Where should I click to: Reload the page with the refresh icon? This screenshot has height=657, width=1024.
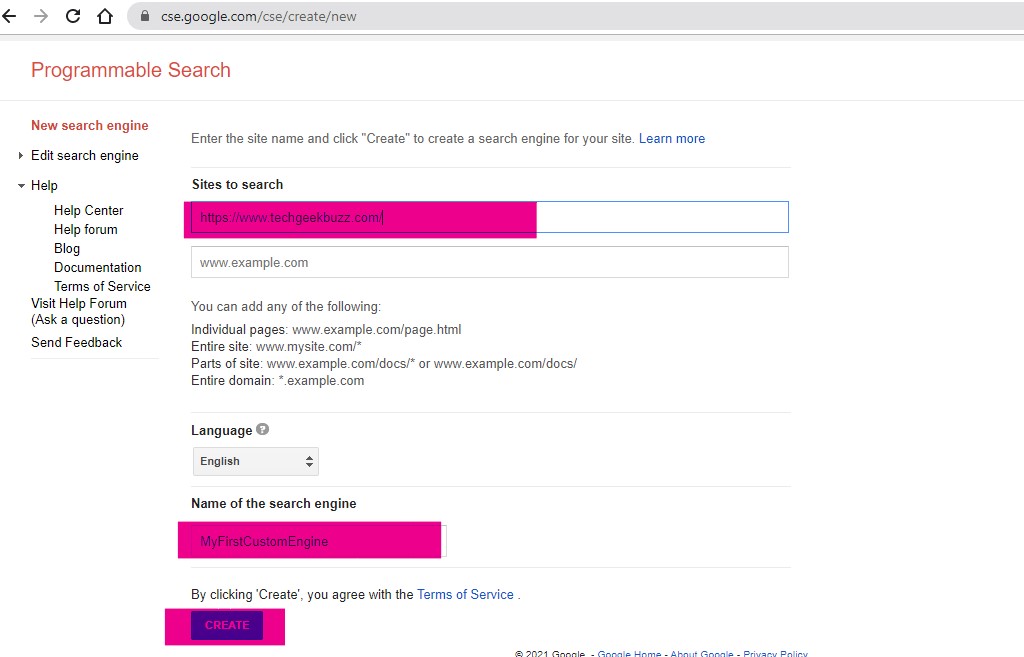73,16
